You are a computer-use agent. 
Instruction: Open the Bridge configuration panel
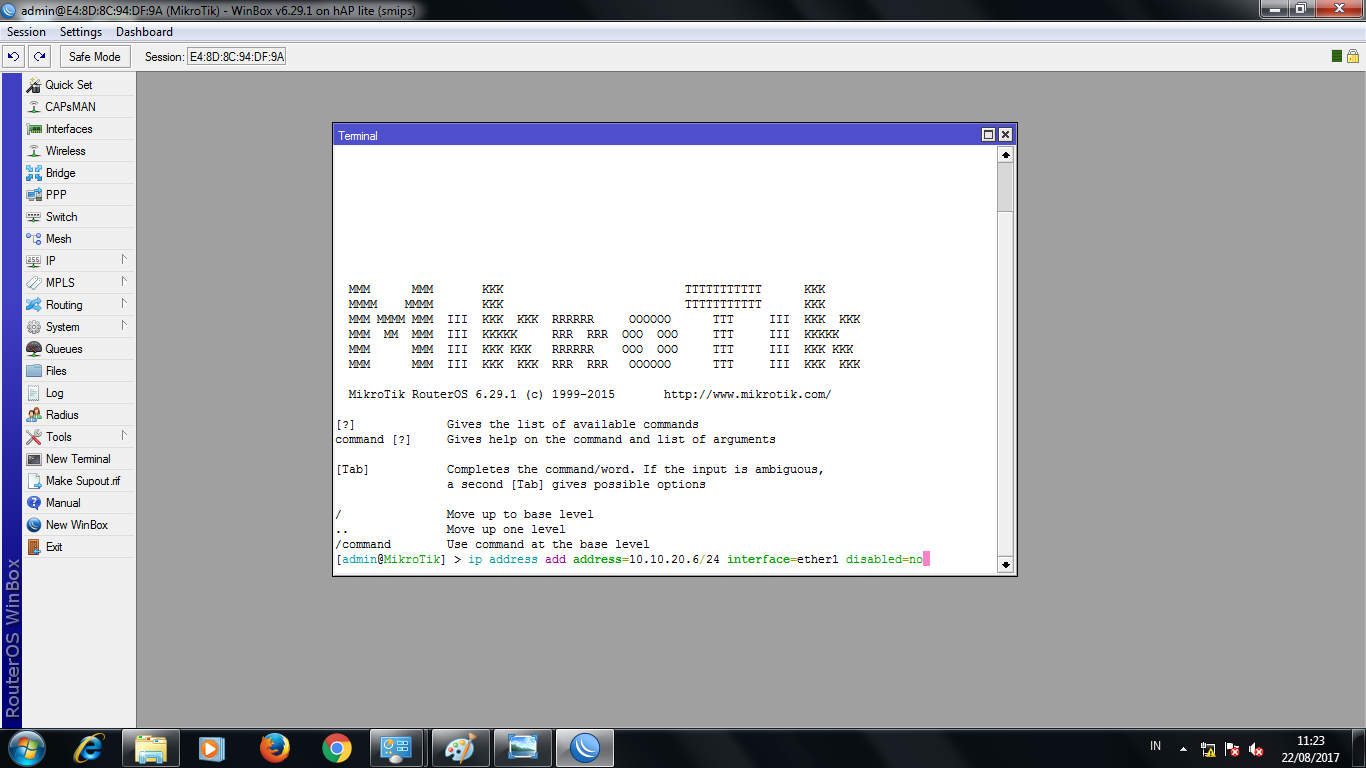point(60,172)
